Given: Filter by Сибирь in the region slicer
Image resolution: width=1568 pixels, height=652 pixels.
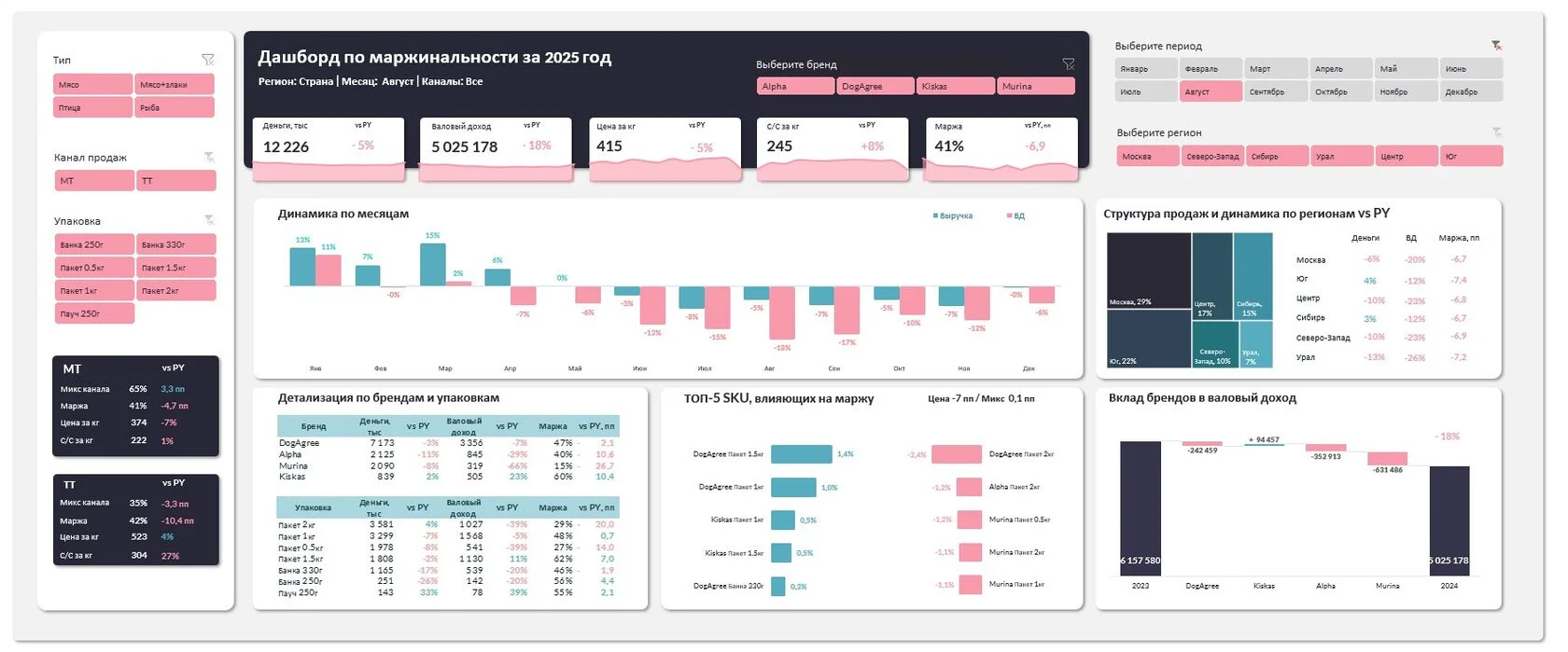Looking at the screenshot, I should 1277,156.
